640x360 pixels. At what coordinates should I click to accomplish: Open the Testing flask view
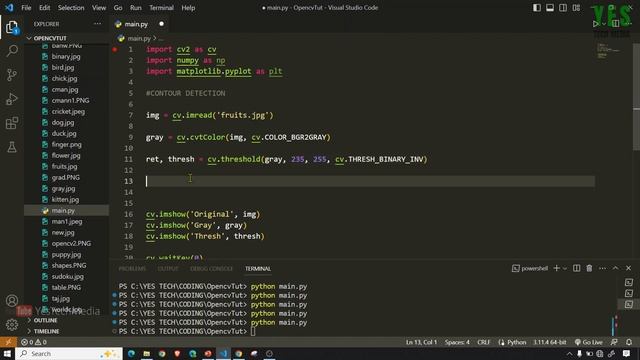[12, 147]
